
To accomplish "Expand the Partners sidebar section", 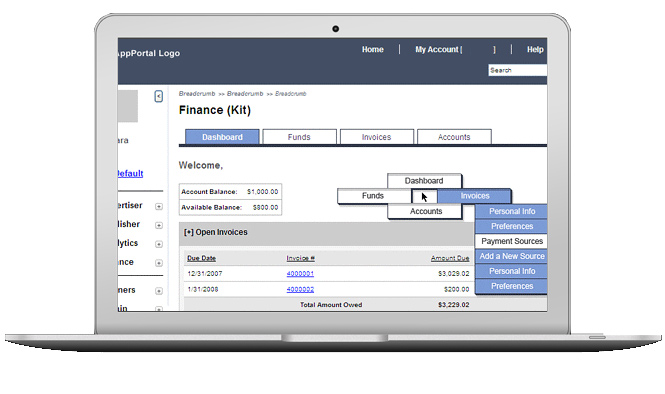I will pyautogui.click(x=159, y=291).
